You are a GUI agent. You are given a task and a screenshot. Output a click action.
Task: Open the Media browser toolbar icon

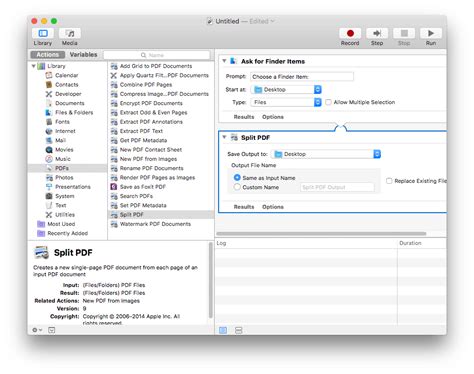pos(70,33)
